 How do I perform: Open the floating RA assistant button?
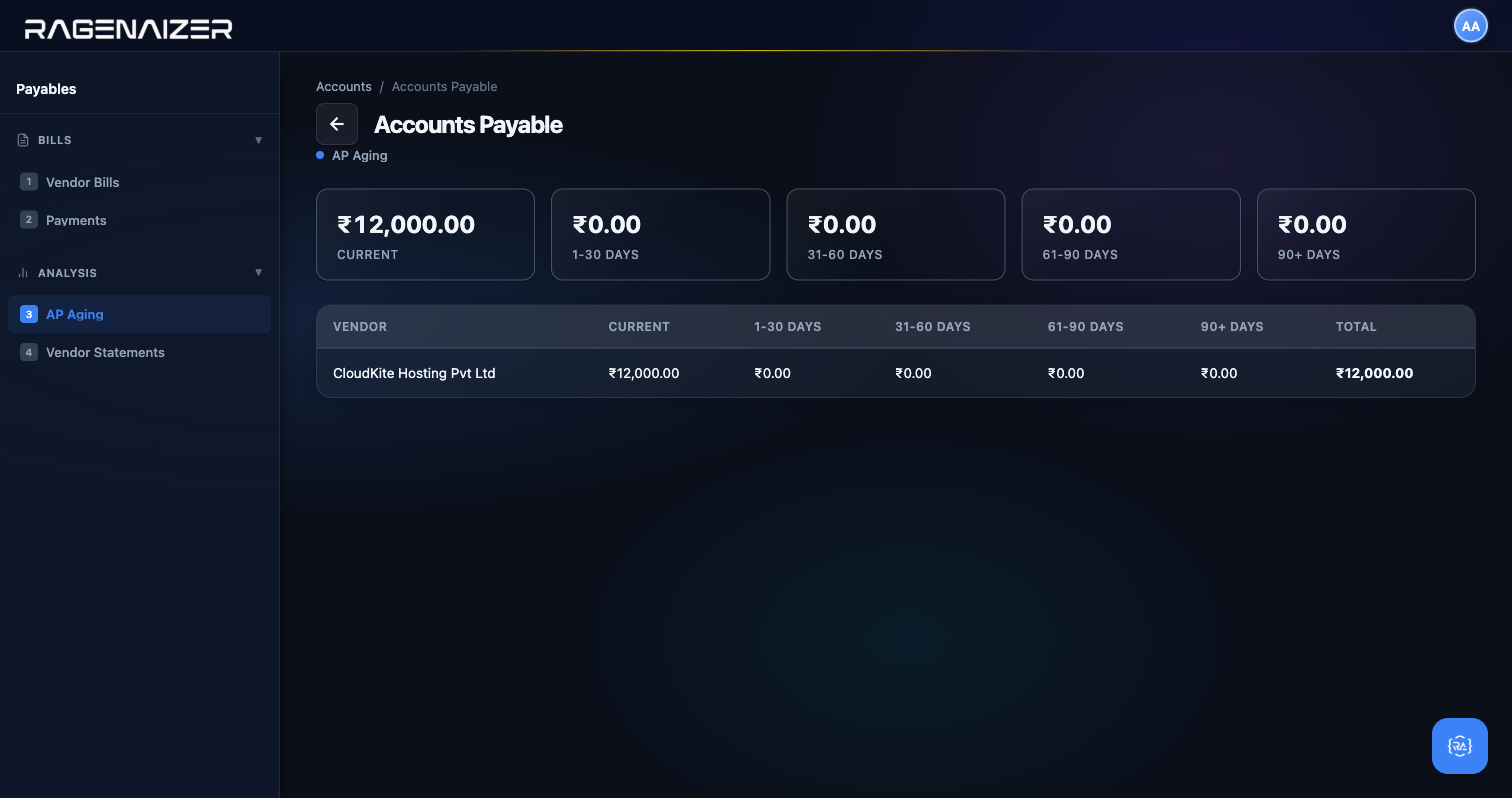pyautogui.click(x=1460, y=746)
